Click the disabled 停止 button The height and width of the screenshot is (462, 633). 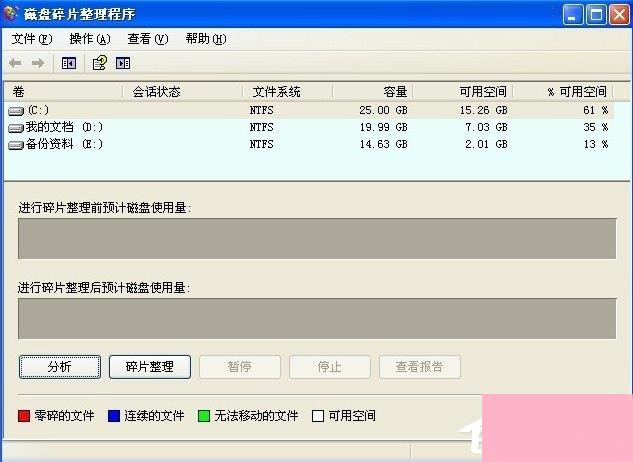pyautogui.click(x=330, y=367)
